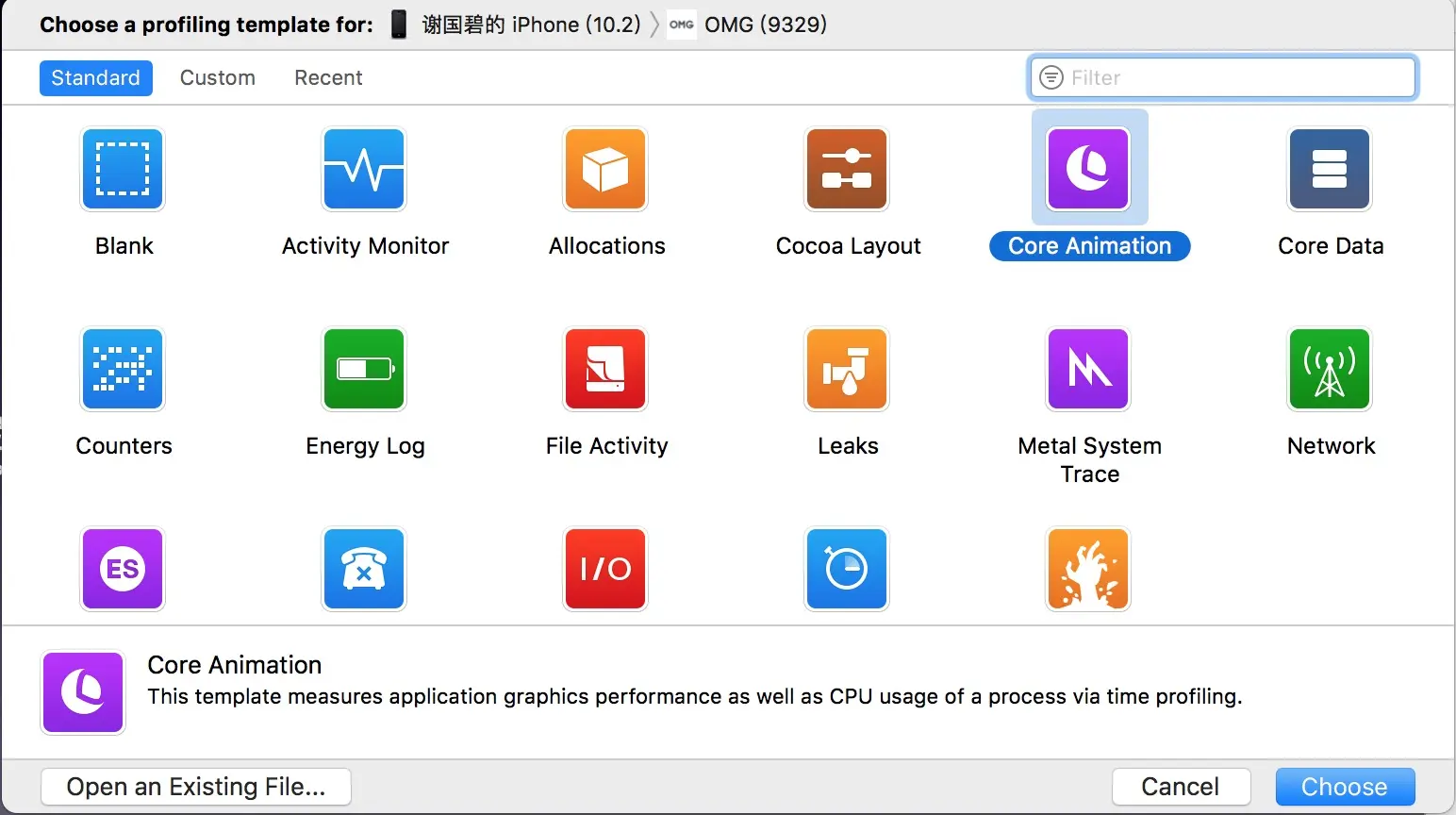Select the Core Data template icon
The image size is (1456, 815).
click(1330, 169)
